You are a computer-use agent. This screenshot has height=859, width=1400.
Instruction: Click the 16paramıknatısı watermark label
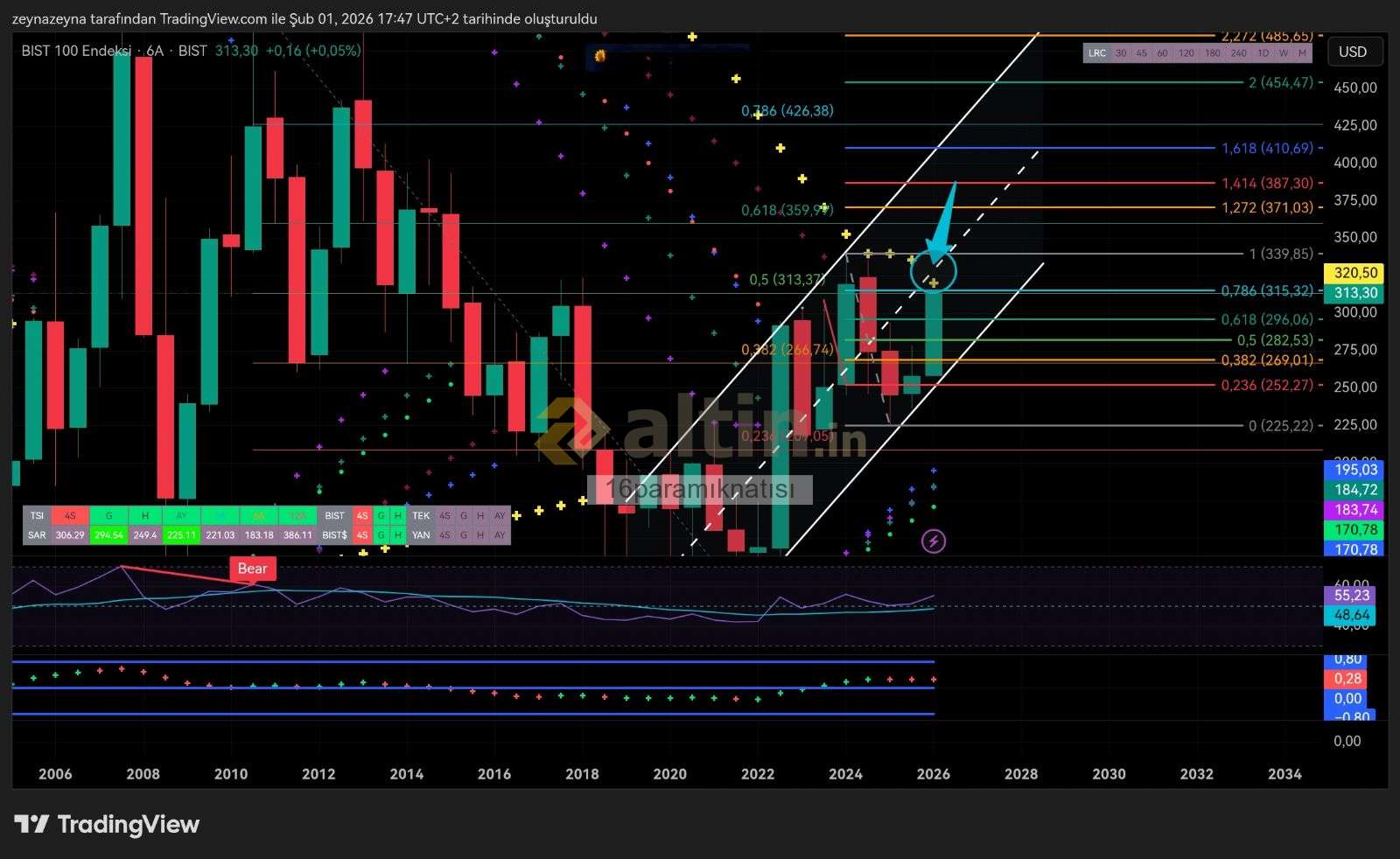704,489
